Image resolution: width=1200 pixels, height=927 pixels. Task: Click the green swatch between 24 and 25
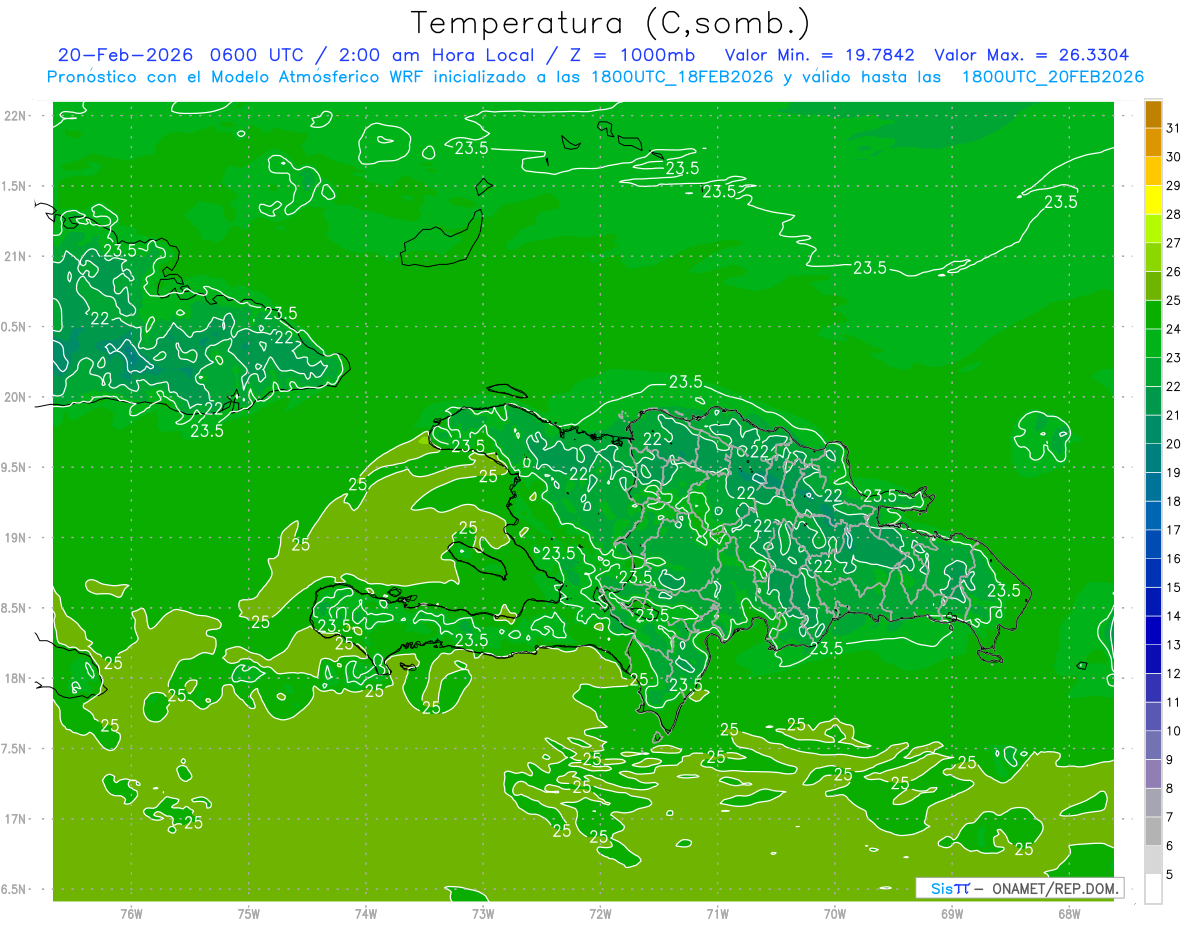pyautogui.click(x=1153, y=315)
